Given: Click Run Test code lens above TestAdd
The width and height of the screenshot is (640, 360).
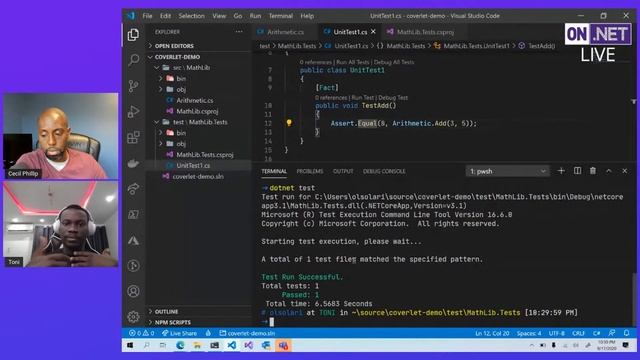Looking at the screenshot, I should coord(362,98).
